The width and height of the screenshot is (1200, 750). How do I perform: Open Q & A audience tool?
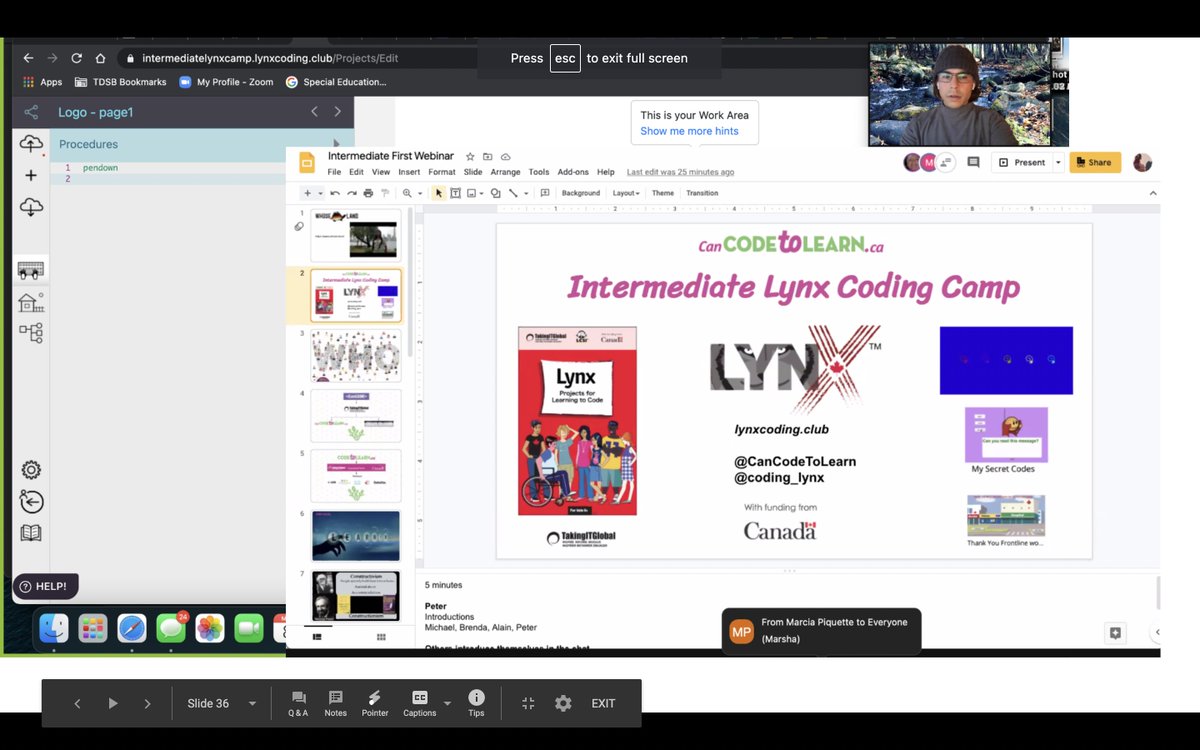(x=298, y=703)
